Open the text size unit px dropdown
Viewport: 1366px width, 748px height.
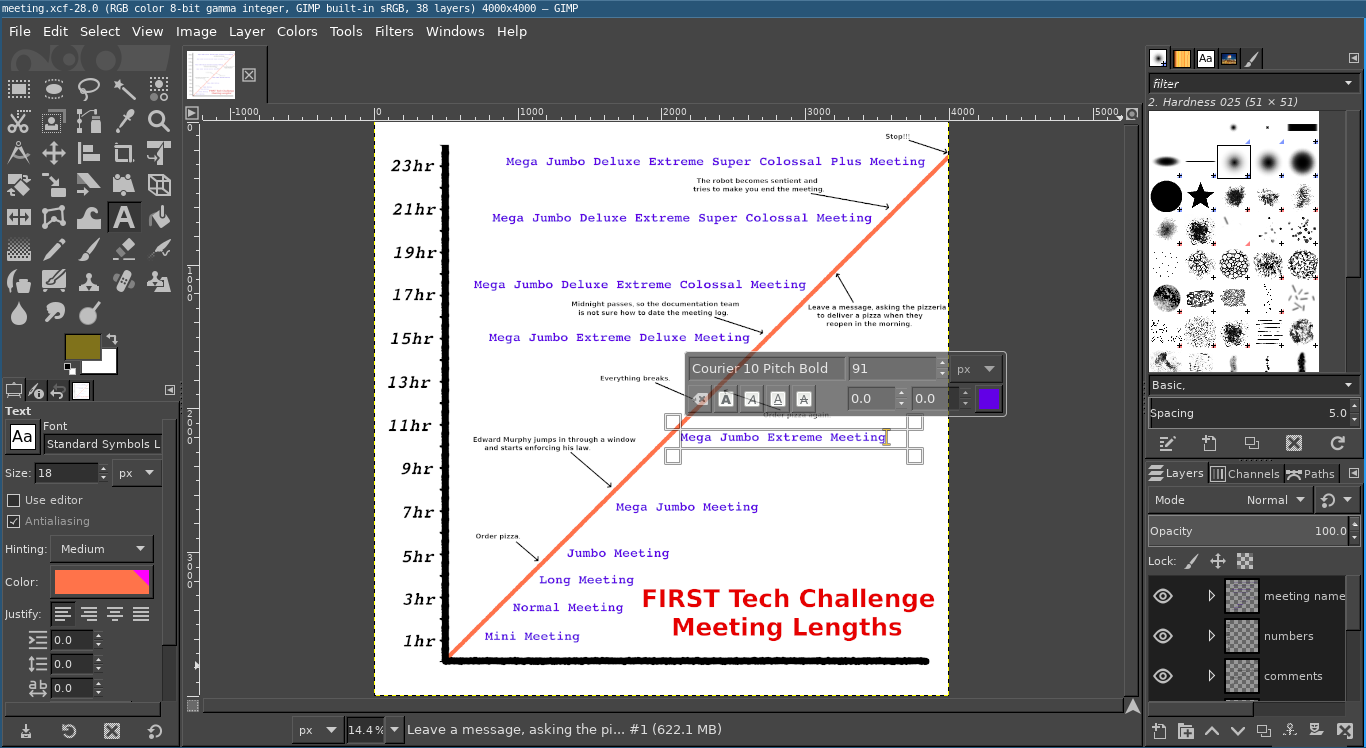[137, 473]
